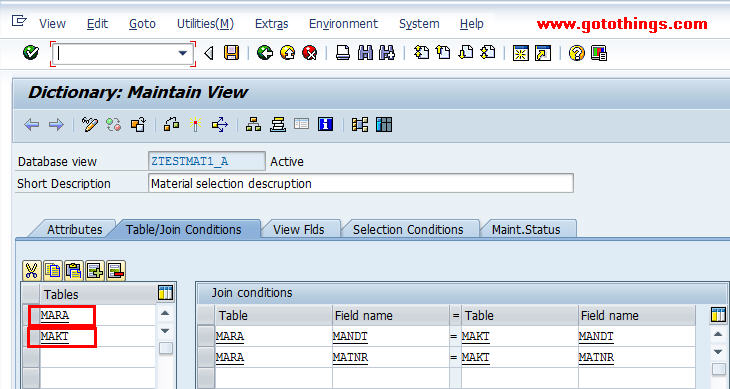The height and width of the screenshot is (389, 730).
Task: Switch to the Maint.Status tab
Action: (526, 229)
